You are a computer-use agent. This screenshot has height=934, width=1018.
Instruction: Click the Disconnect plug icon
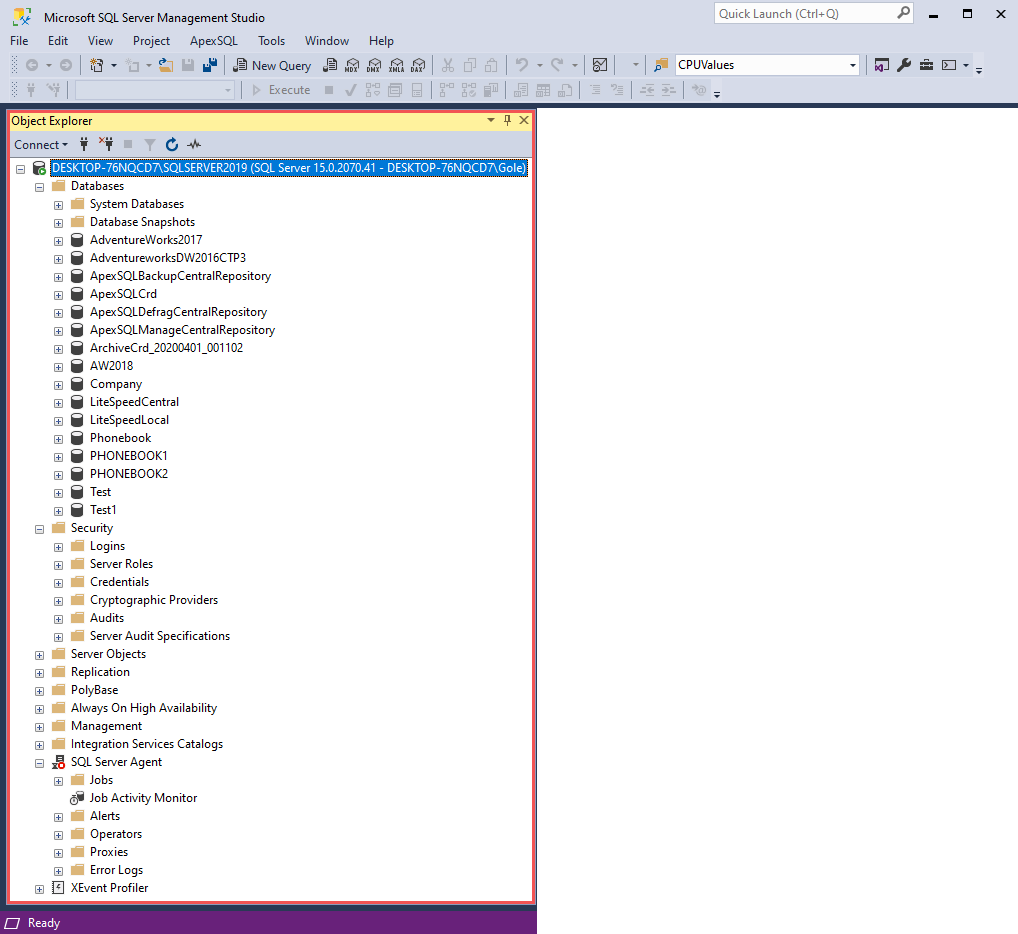[x=106, y=144]
